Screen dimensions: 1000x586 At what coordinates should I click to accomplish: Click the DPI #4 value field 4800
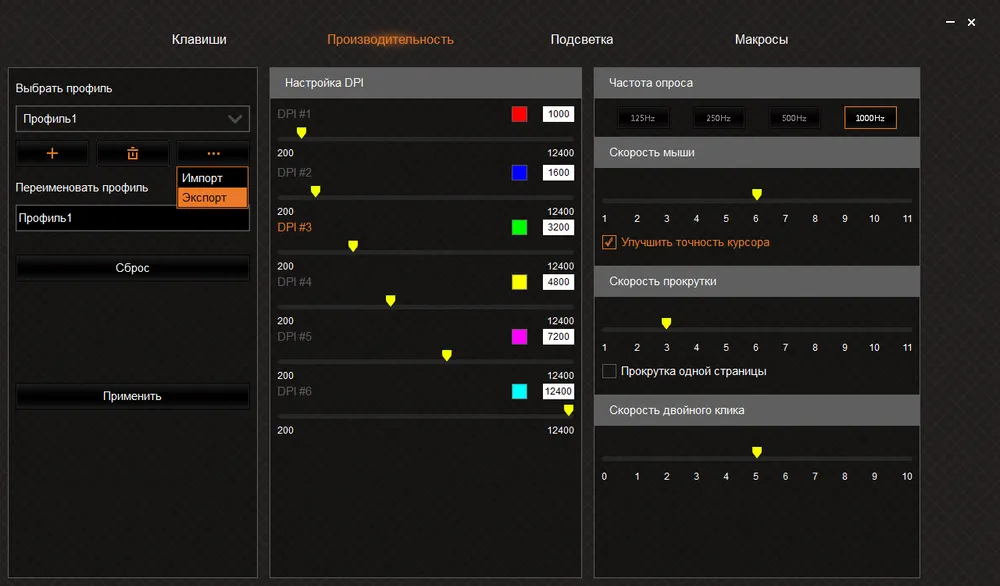[x=558, y=282]
